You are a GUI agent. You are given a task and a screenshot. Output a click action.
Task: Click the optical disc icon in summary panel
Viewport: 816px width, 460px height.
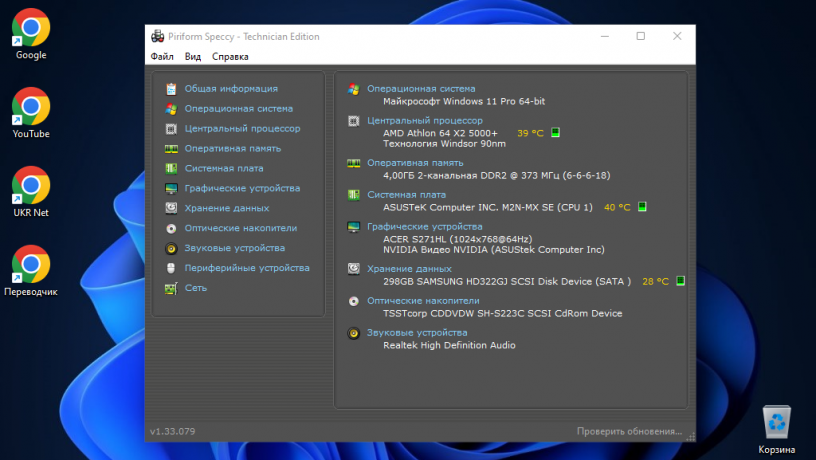point(353,301)
